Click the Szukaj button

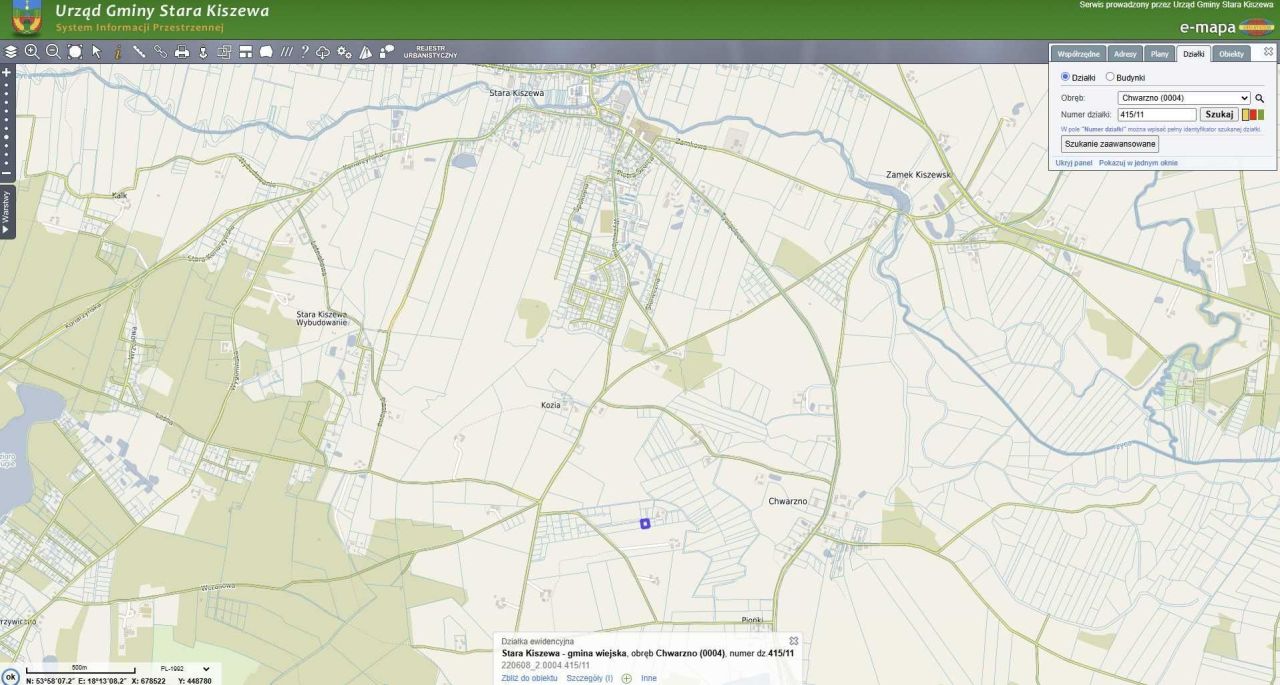1219,115
